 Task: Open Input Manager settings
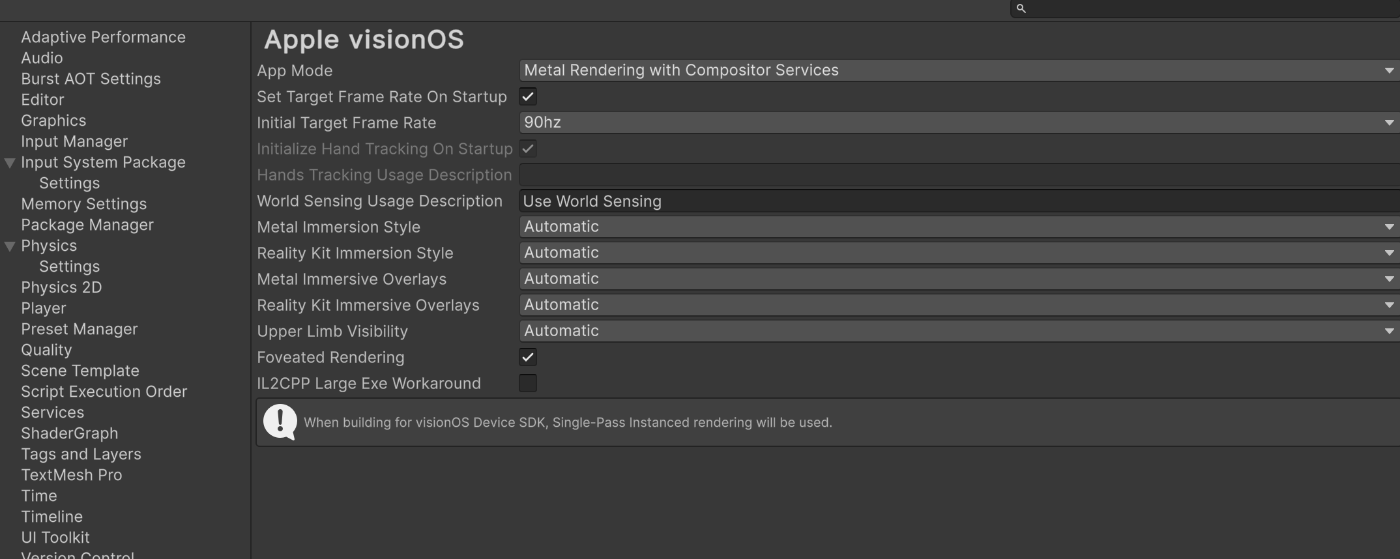tap(74, 142)
